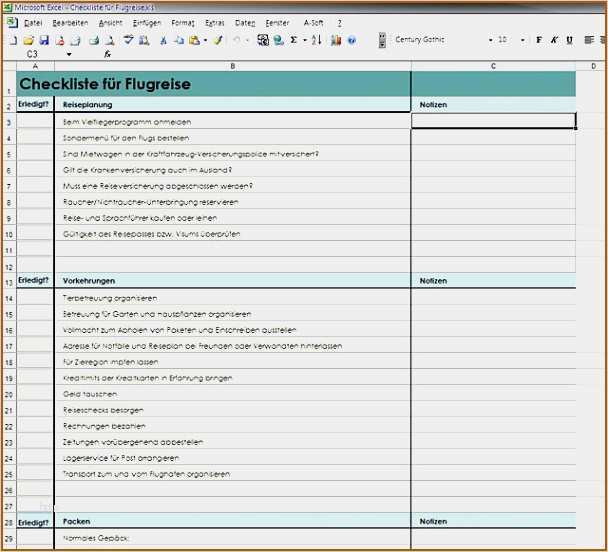Image resolution: width=608 pixels, height=552 pixels.
Task: Open the Datei menu
Action: [33, 23]
